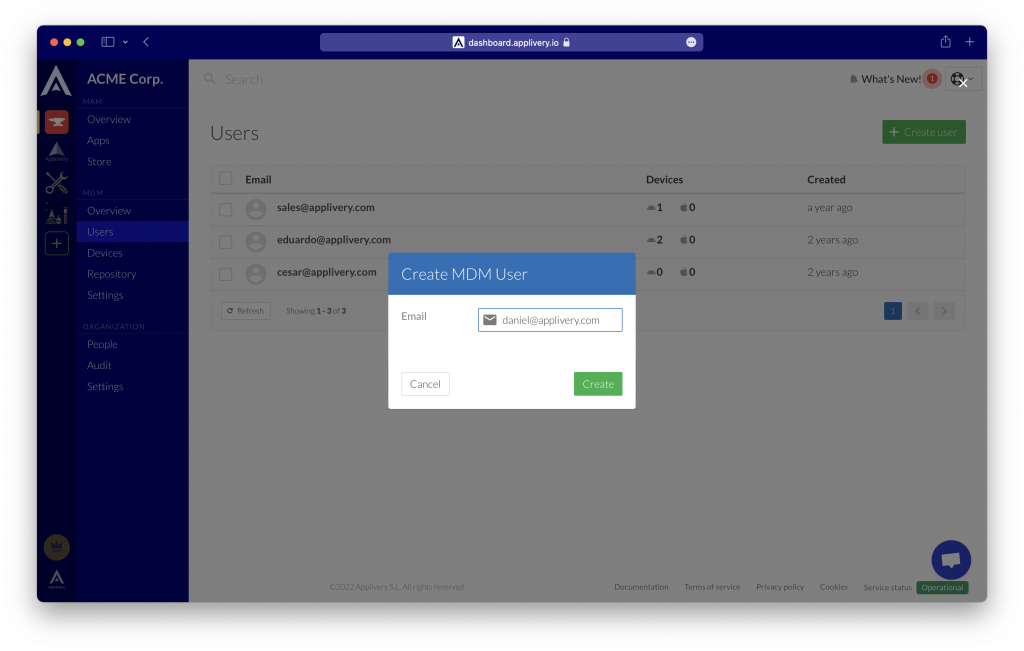Expand the browser sidebar dropdown chevron
Image resolution: width=1024 pixels, height=651 pixels.
(125, 42)
